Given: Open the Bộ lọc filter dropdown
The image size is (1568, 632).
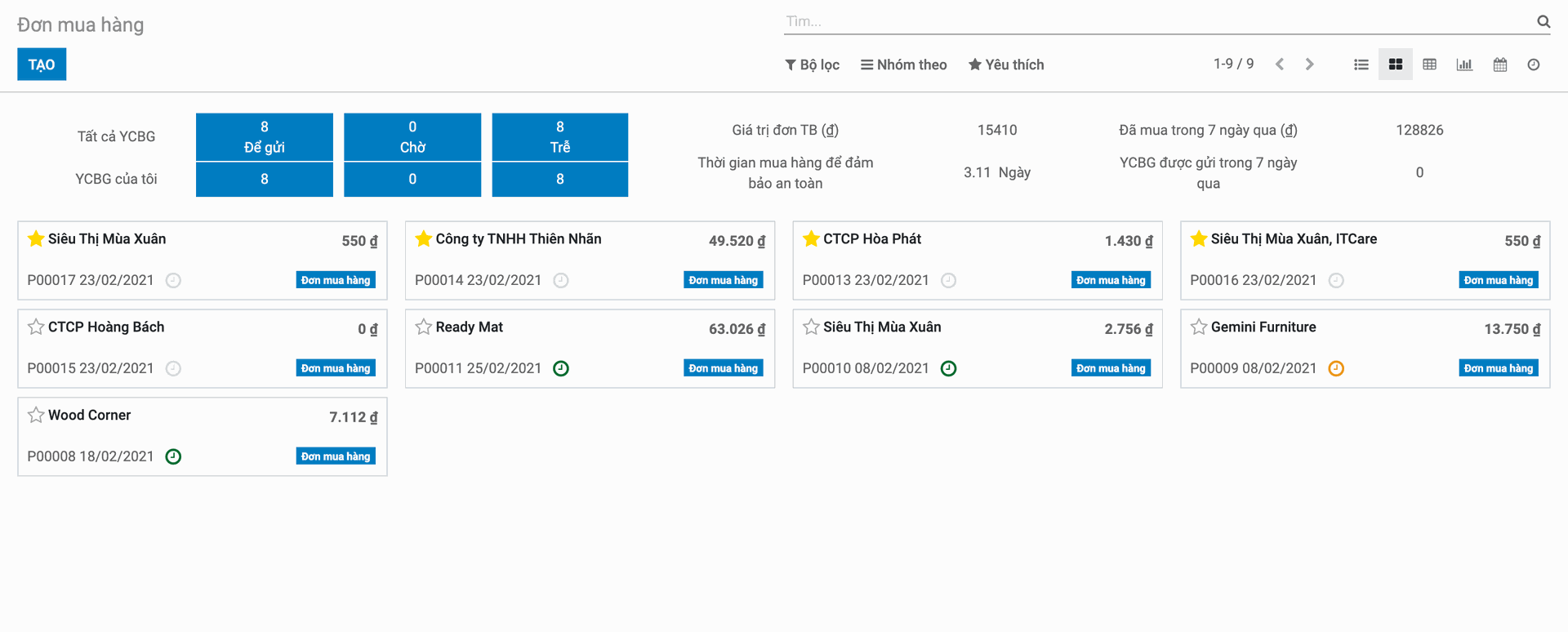Looking at the screenshot, I should [812, 65].
